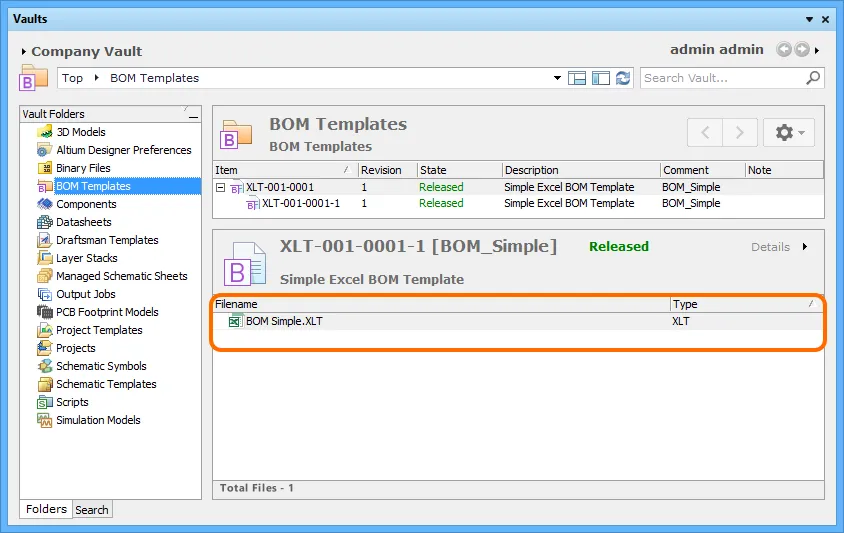
Task: Go to previous item with left chevron
Action: point(705,132)
